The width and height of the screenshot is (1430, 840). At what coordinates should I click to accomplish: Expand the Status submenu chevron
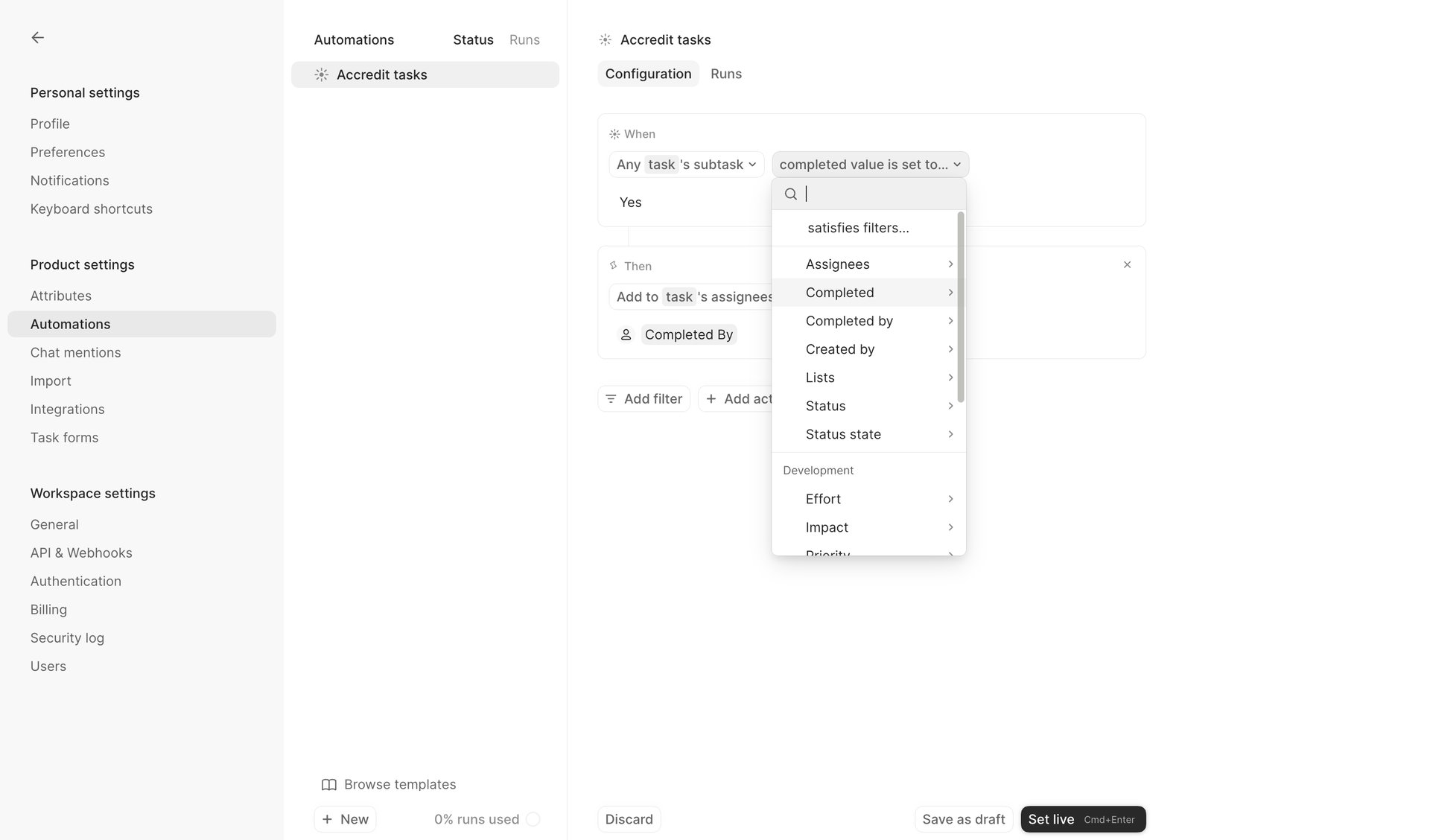(x=950, y=406)
